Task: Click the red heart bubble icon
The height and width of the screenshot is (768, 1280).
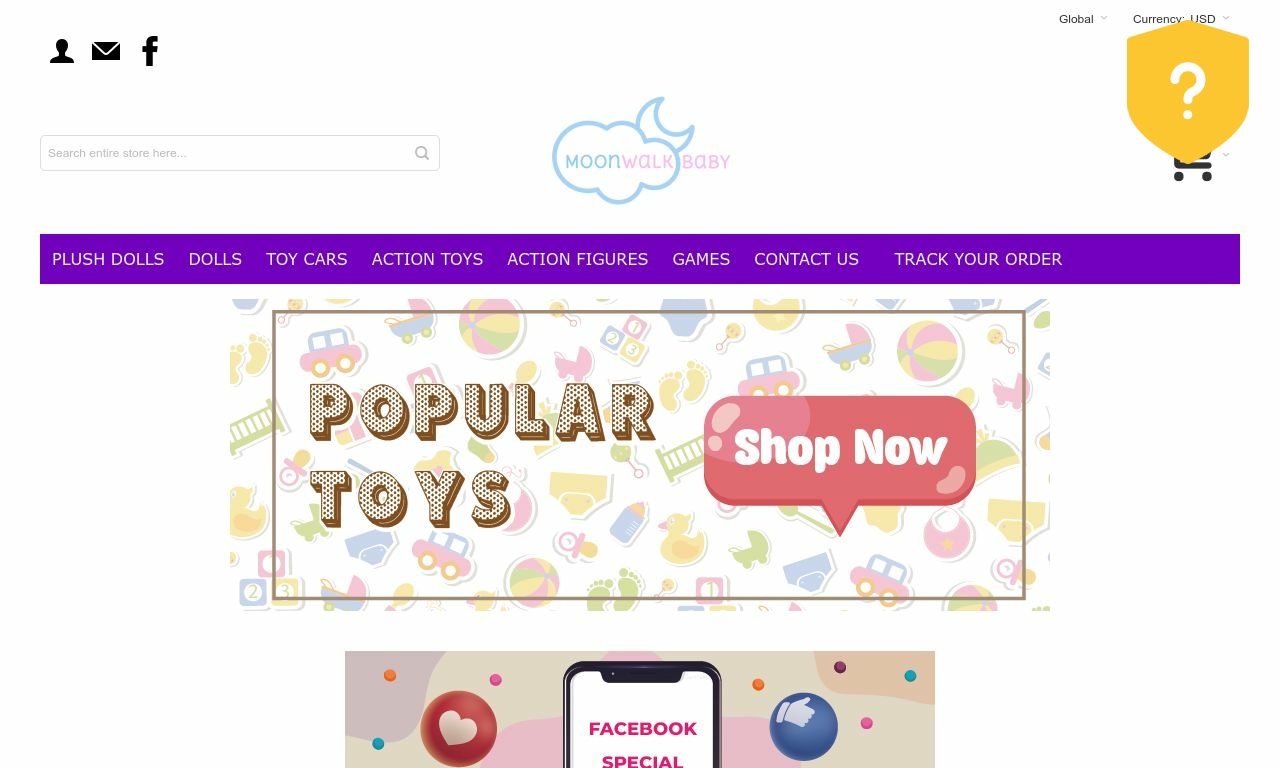Action: [458, 728]
